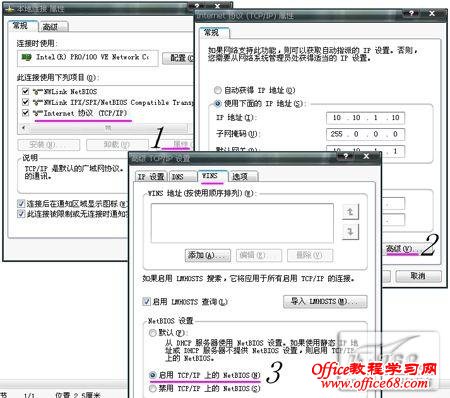450x398 pixels.
Task: Click the 卸载 button in connection properties
Action: click(117, 145)
